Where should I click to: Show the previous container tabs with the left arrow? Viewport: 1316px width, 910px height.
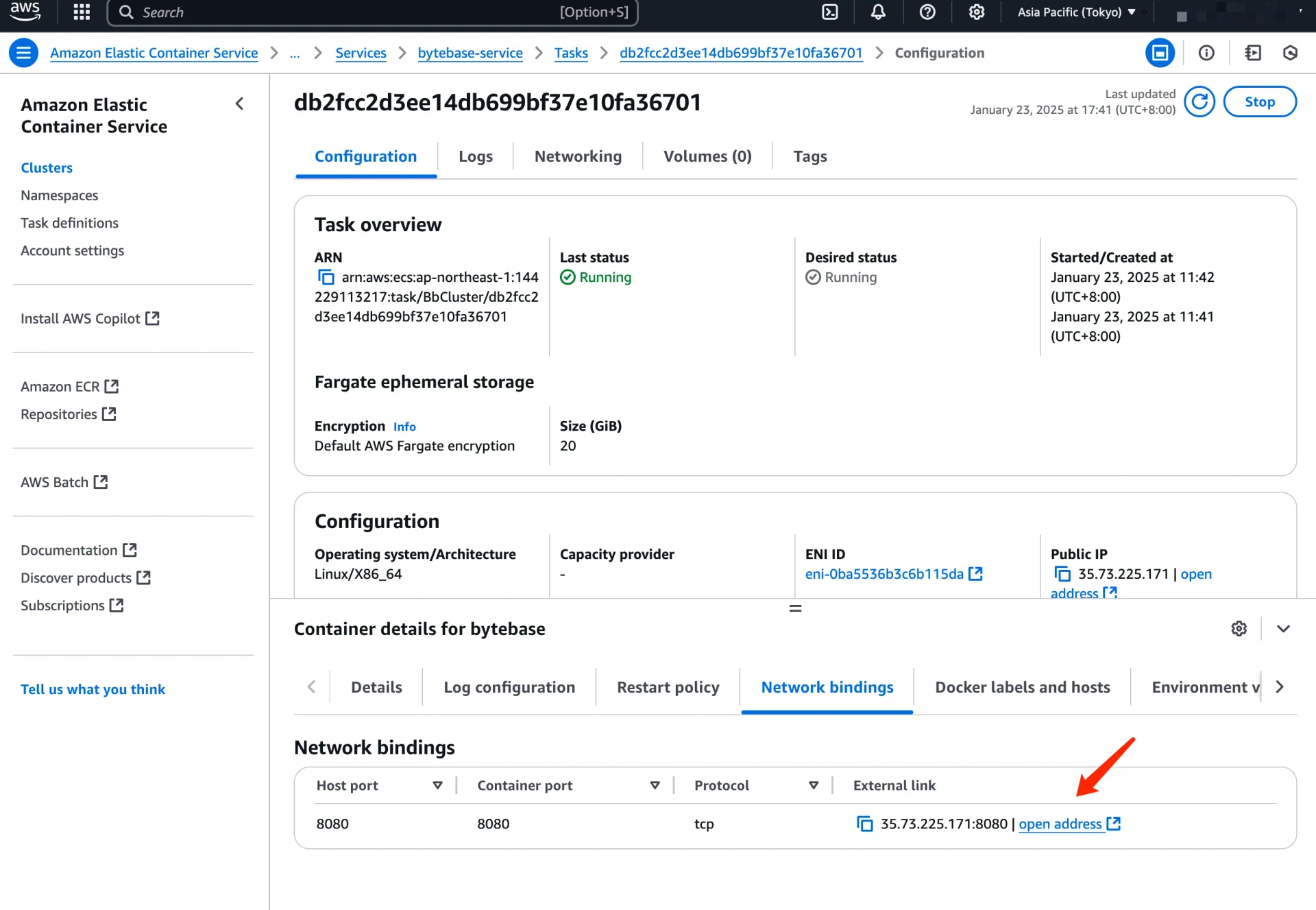pos(312,686)
